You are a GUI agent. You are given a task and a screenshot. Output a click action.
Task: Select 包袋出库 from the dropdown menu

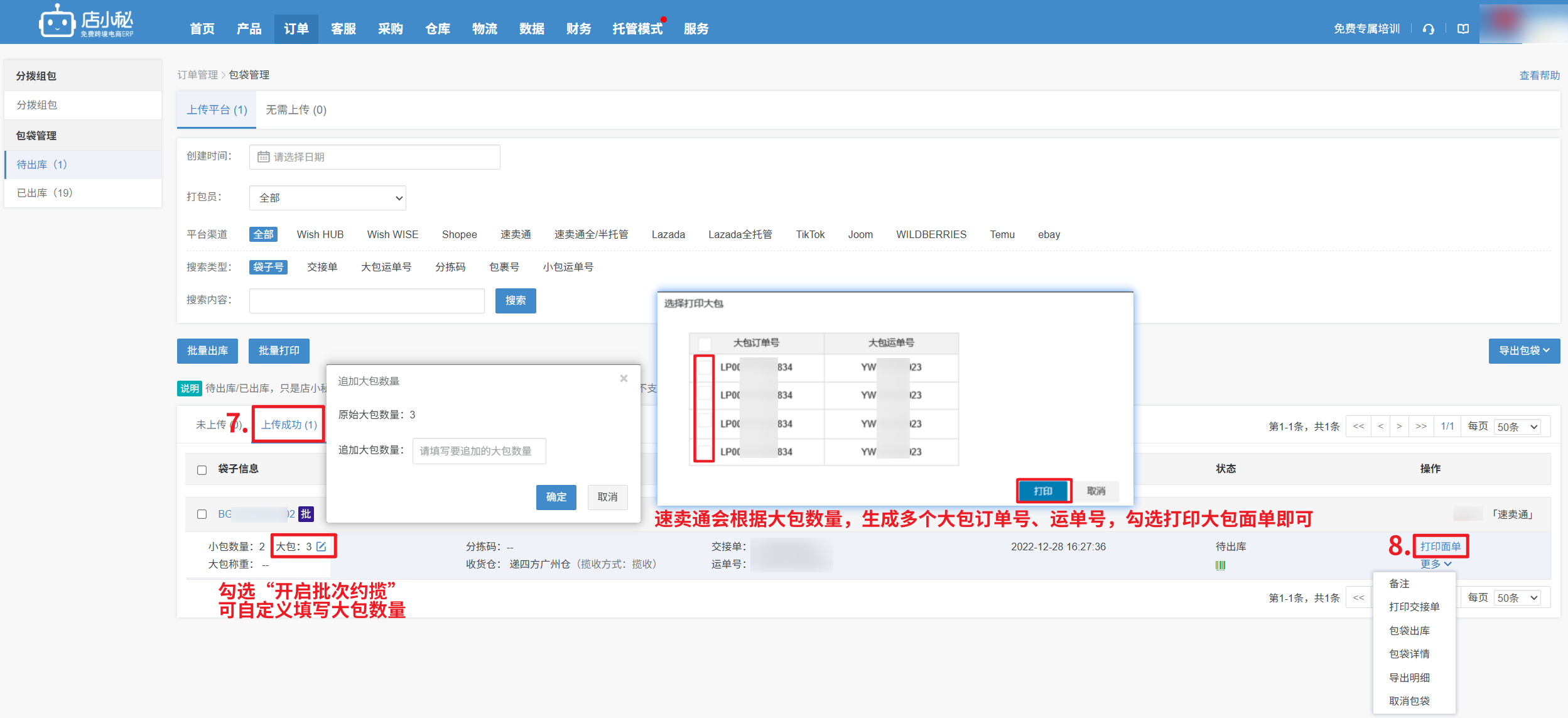point(1409,630)
